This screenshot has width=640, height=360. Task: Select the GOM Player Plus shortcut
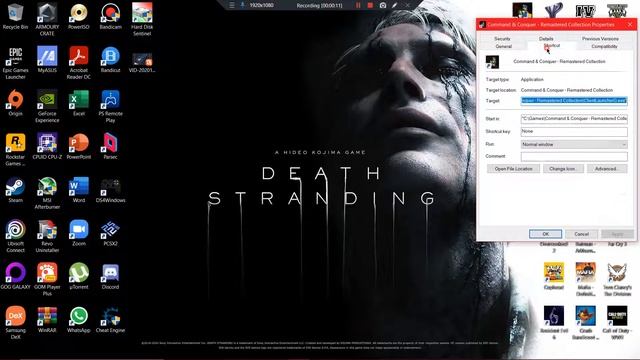pyautogui.click(x=47, y=279)
